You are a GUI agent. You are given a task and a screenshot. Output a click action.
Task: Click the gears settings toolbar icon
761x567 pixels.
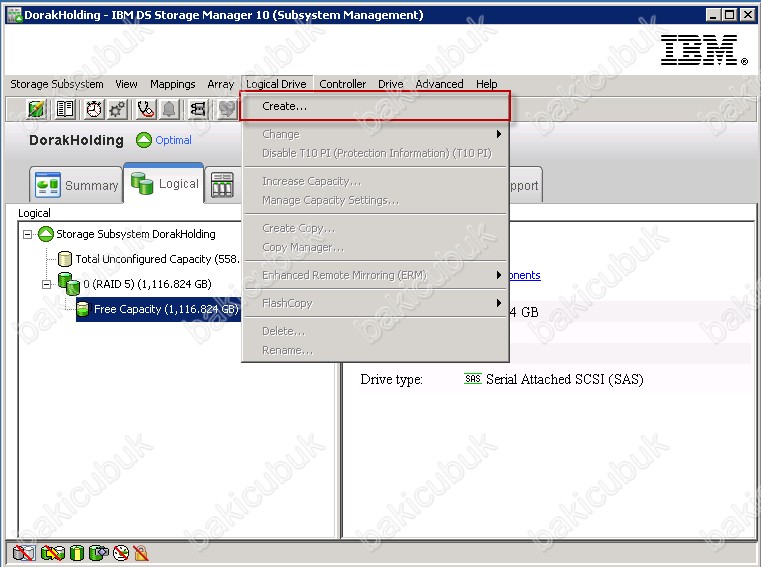tap(117, 109)
